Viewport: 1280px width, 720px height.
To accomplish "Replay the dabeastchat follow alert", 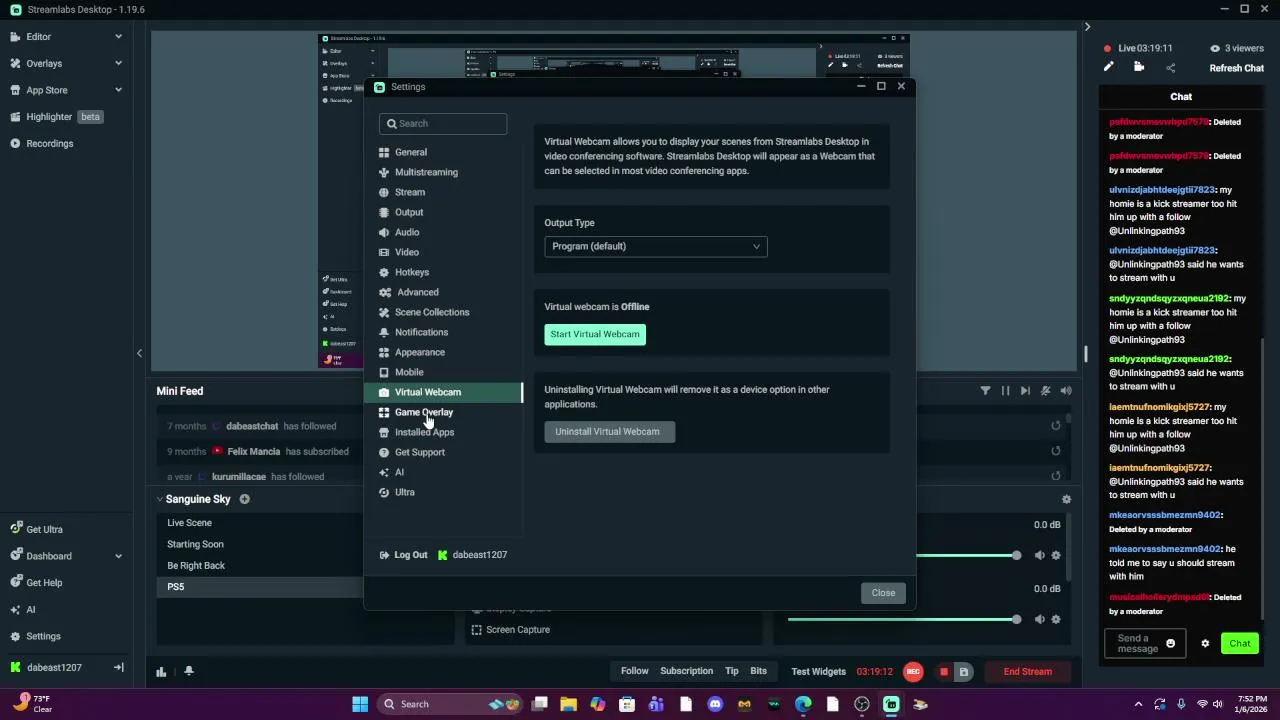I will 1055,426.
